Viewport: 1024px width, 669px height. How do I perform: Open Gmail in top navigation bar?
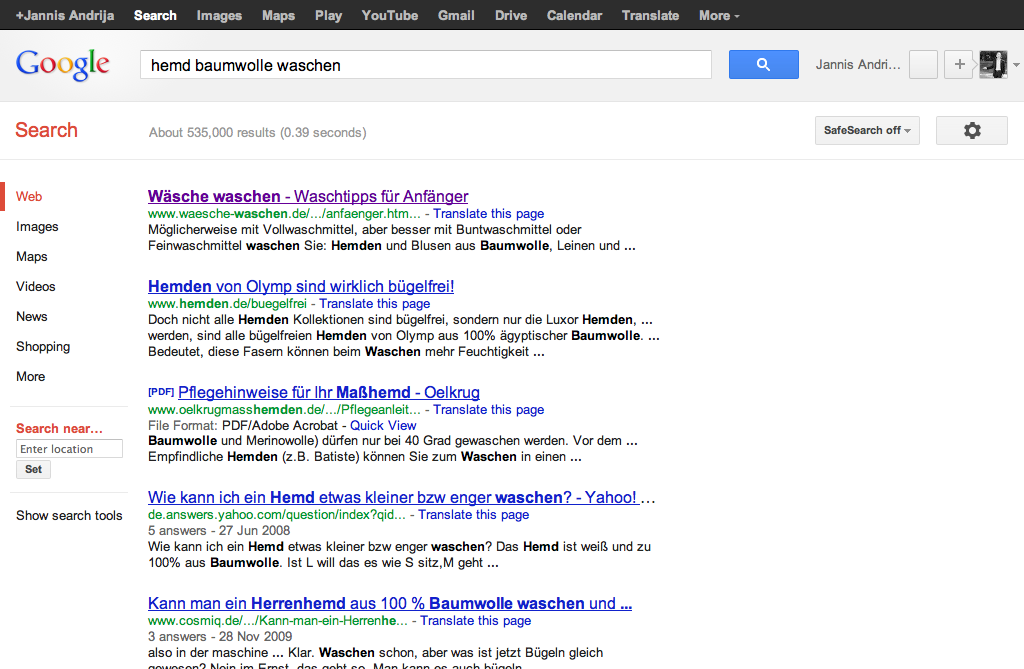[456, 16]
